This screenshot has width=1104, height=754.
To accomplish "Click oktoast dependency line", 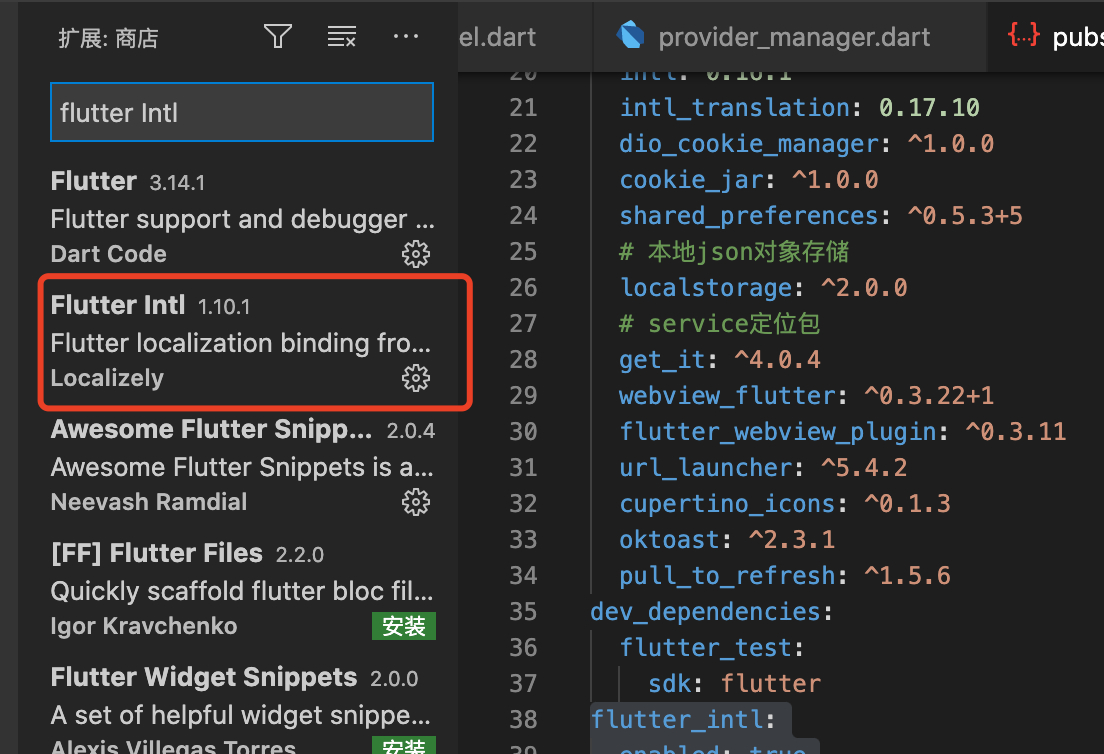I will click(727, 539).
